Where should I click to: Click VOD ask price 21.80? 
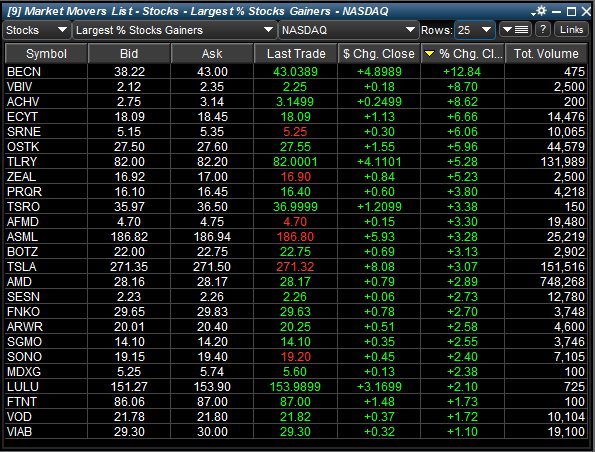point(212,417)
